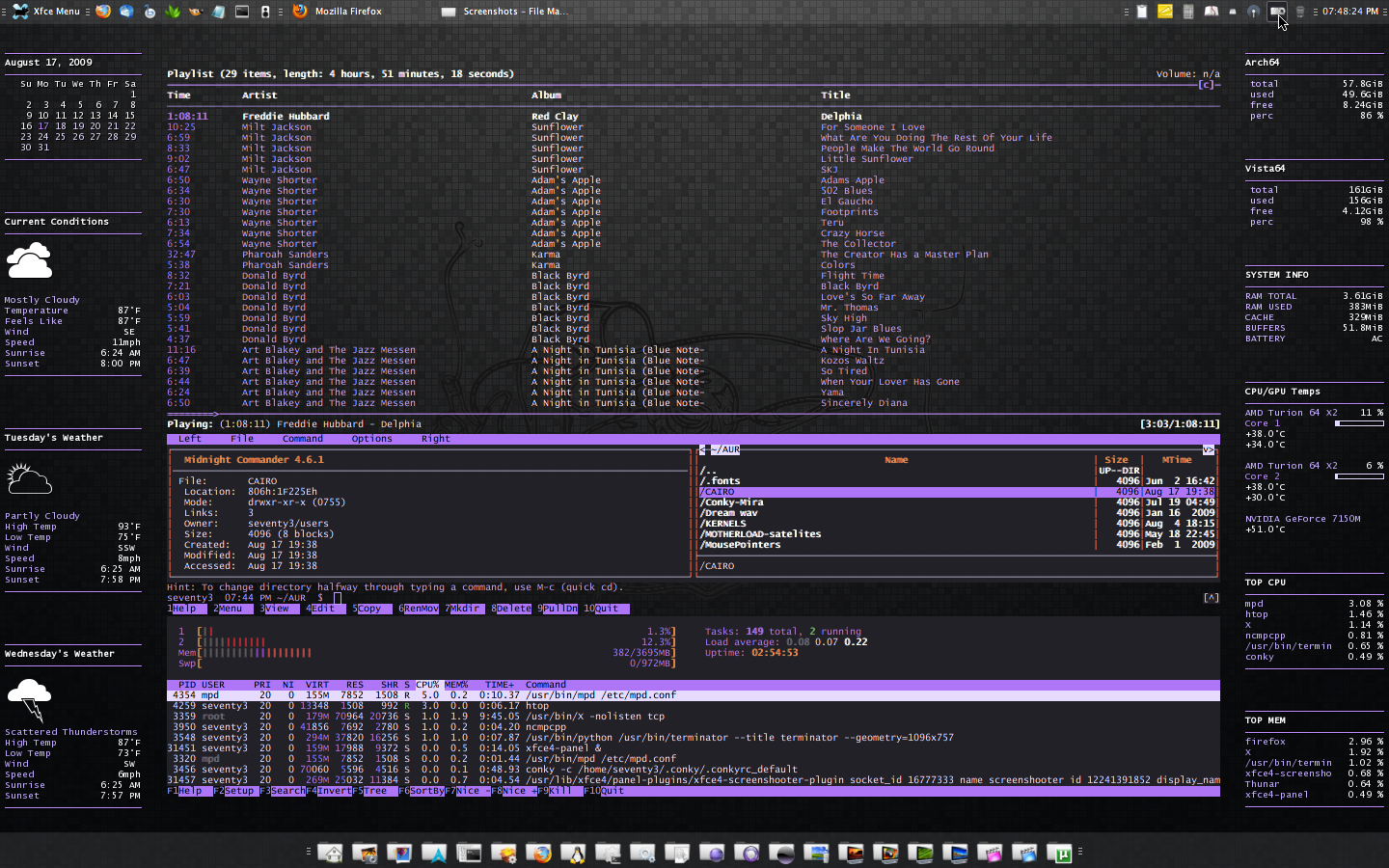The width and height of the screenshot is (1389, 868).
Task: Launch GIMP from the top panel
Action: (196, 12)
